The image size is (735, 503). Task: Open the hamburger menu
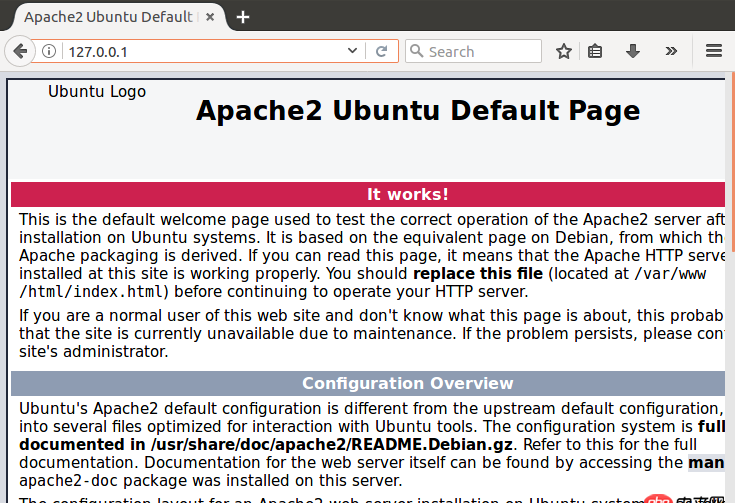tap(713, 51)
